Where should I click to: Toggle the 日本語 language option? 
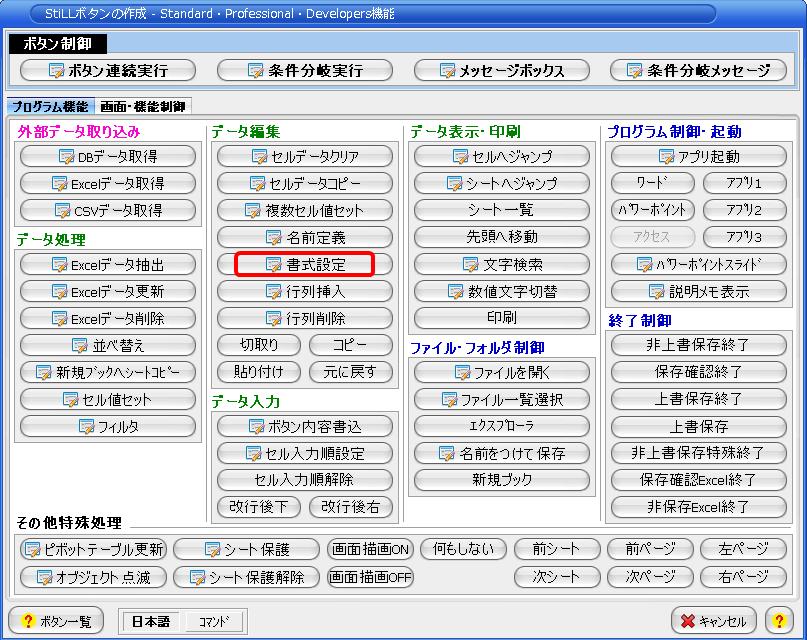151,621
